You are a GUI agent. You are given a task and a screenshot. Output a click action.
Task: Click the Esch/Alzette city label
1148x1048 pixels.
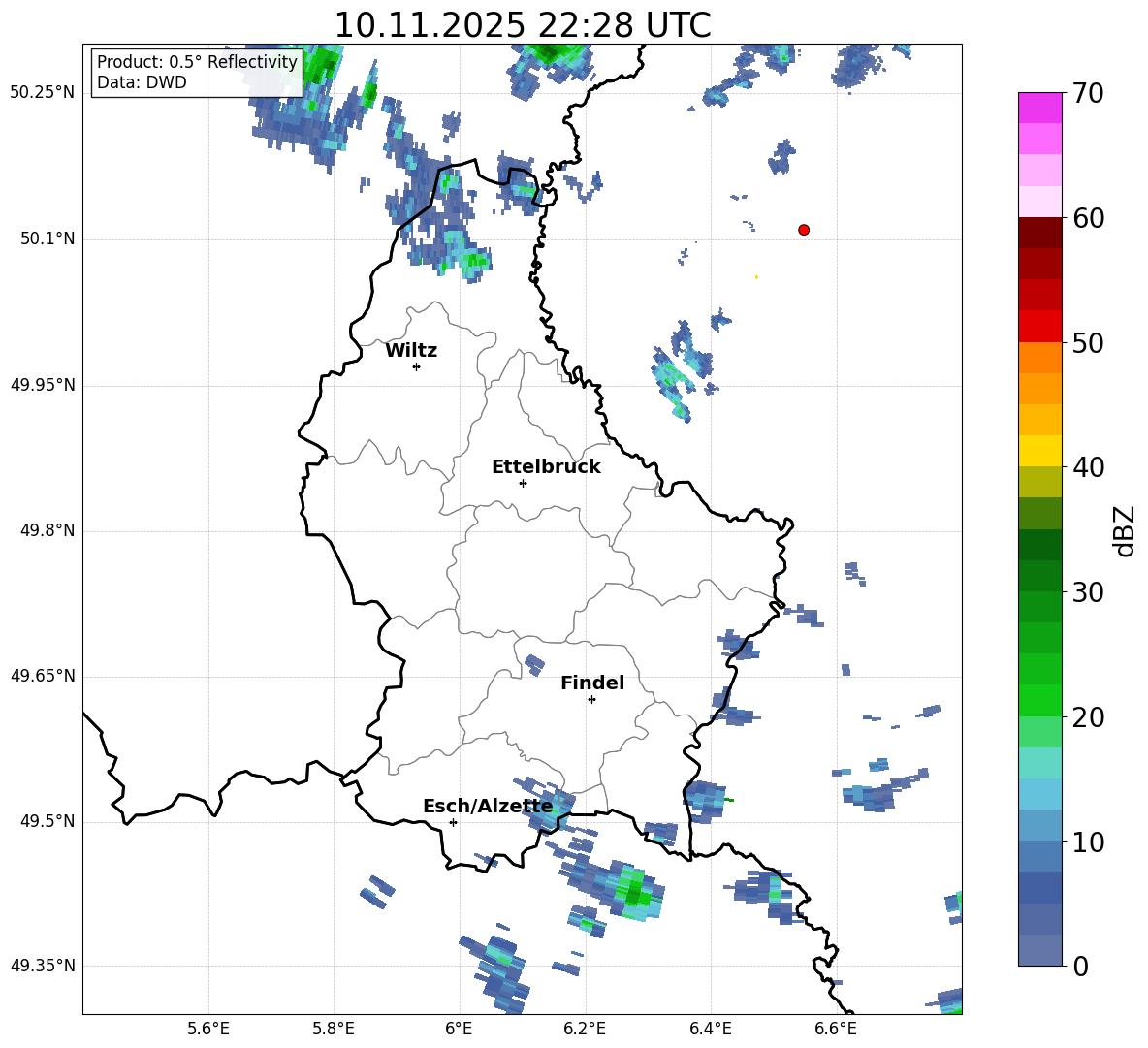point(488,807)
